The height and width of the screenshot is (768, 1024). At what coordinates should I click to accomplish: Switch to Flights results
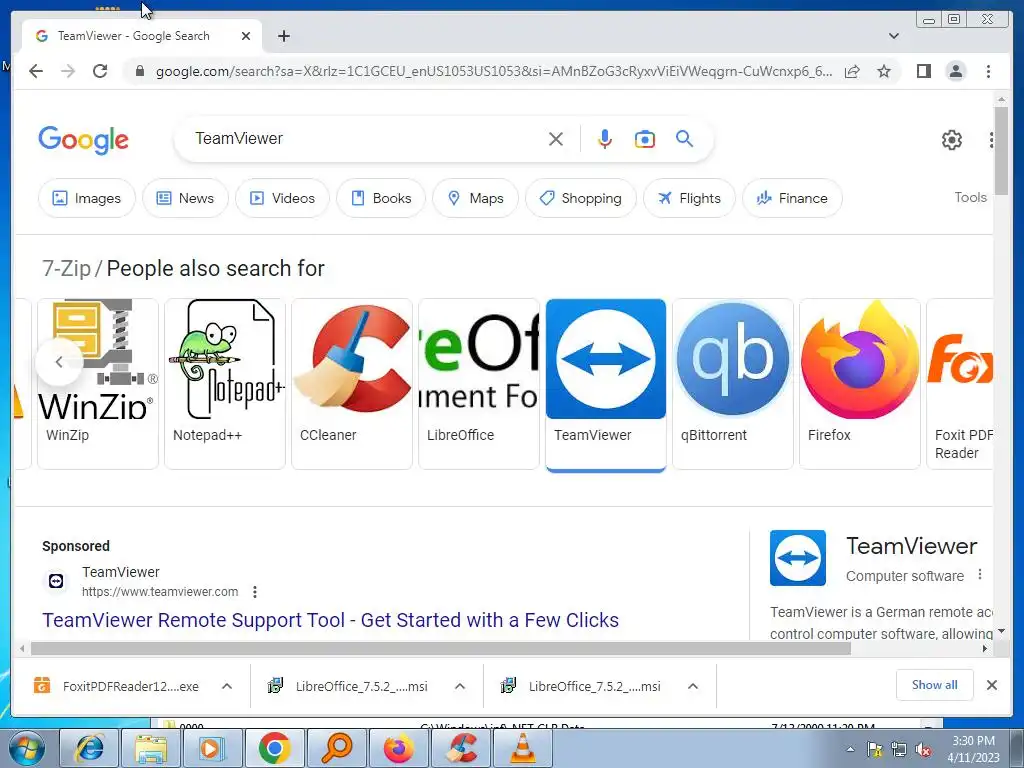click(689, 198)
